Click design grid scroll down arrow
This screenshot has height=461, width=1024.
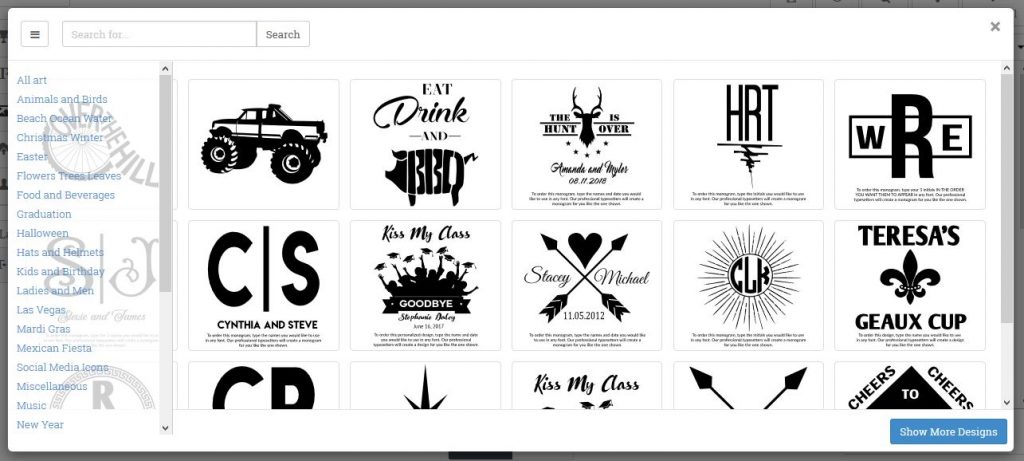(1006, 403)
